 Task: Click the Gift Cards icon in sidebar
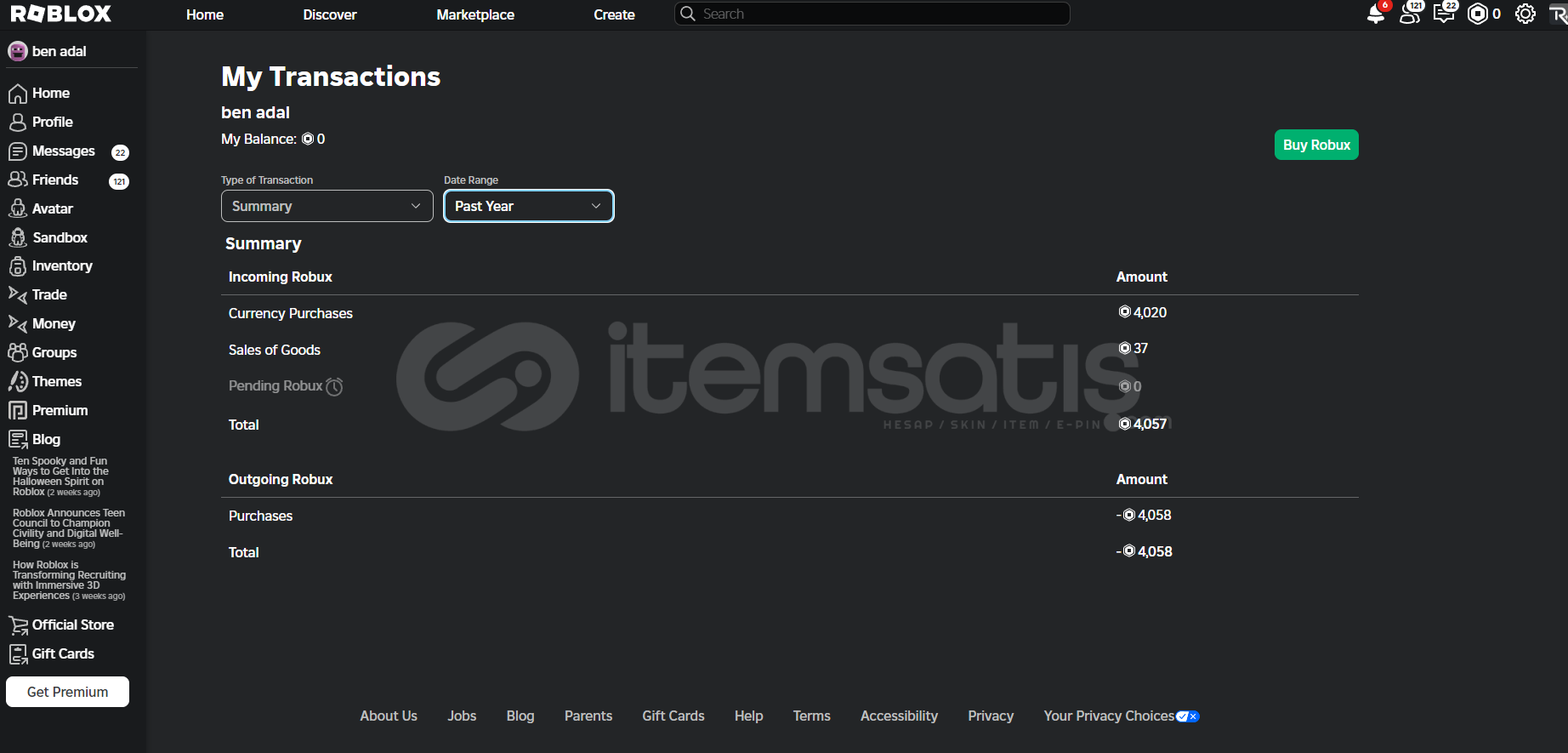pyautogui.click(x=18, y=654)
